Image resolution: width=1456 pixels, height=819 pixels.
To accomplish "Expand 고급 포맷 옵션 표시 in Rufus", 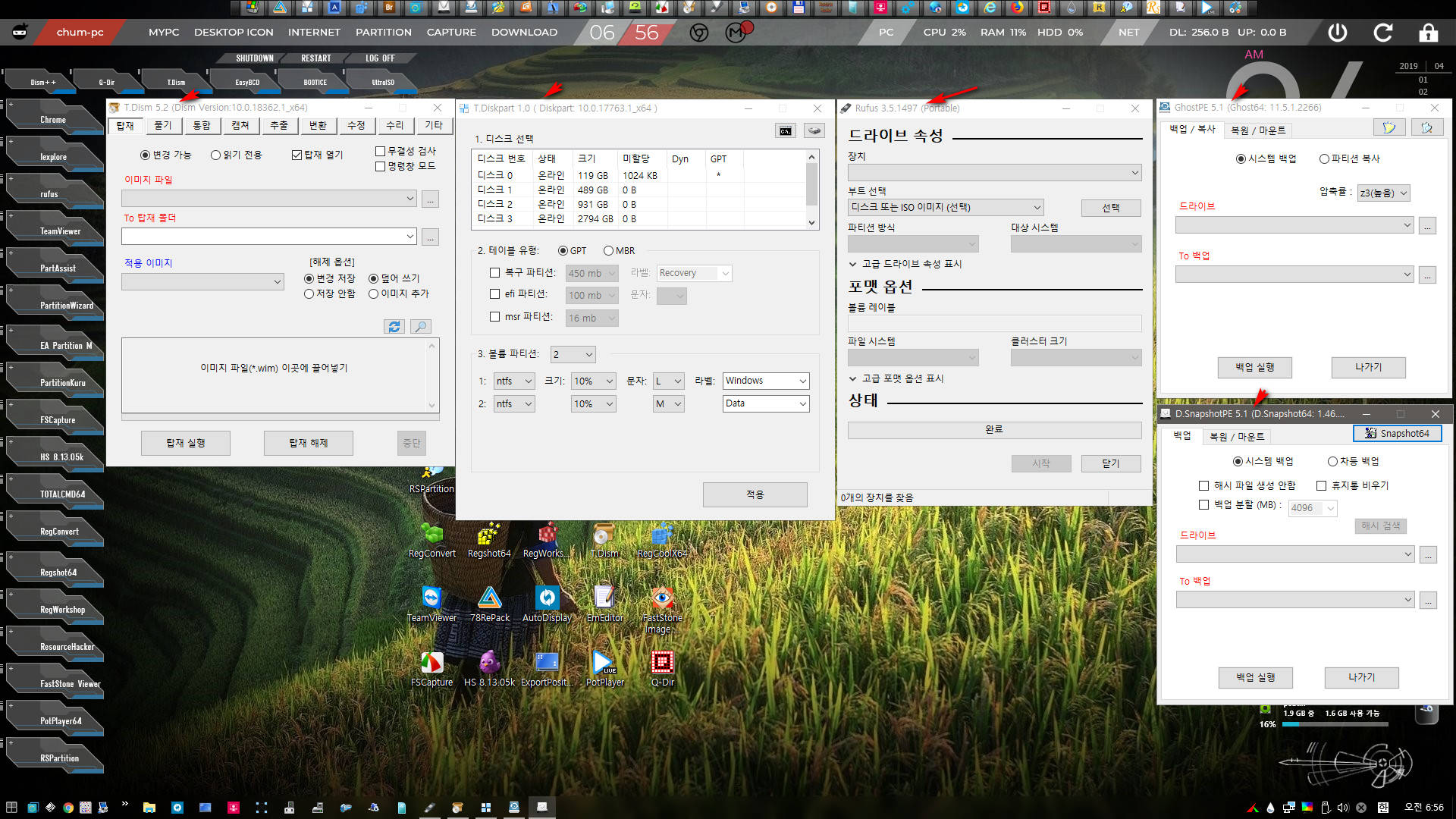I will pyautogui.click(x=896, y=378).
